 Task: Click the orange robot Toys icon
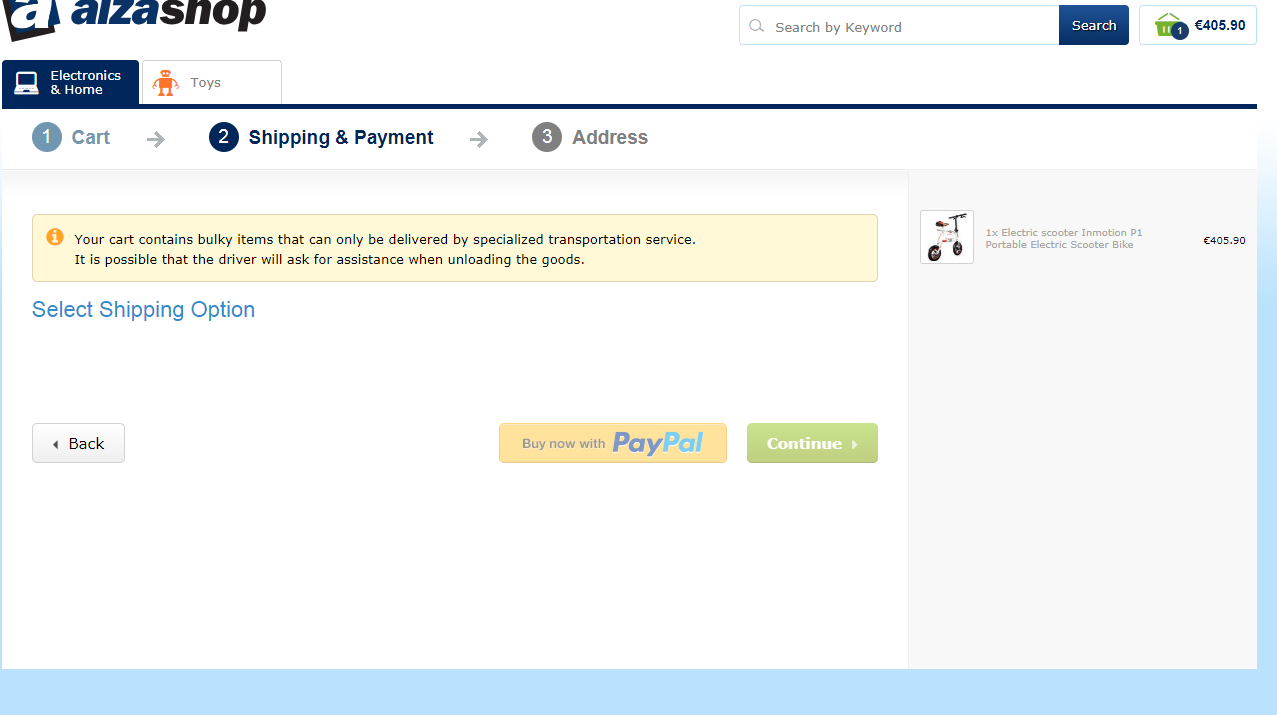[x=165, y=83]
